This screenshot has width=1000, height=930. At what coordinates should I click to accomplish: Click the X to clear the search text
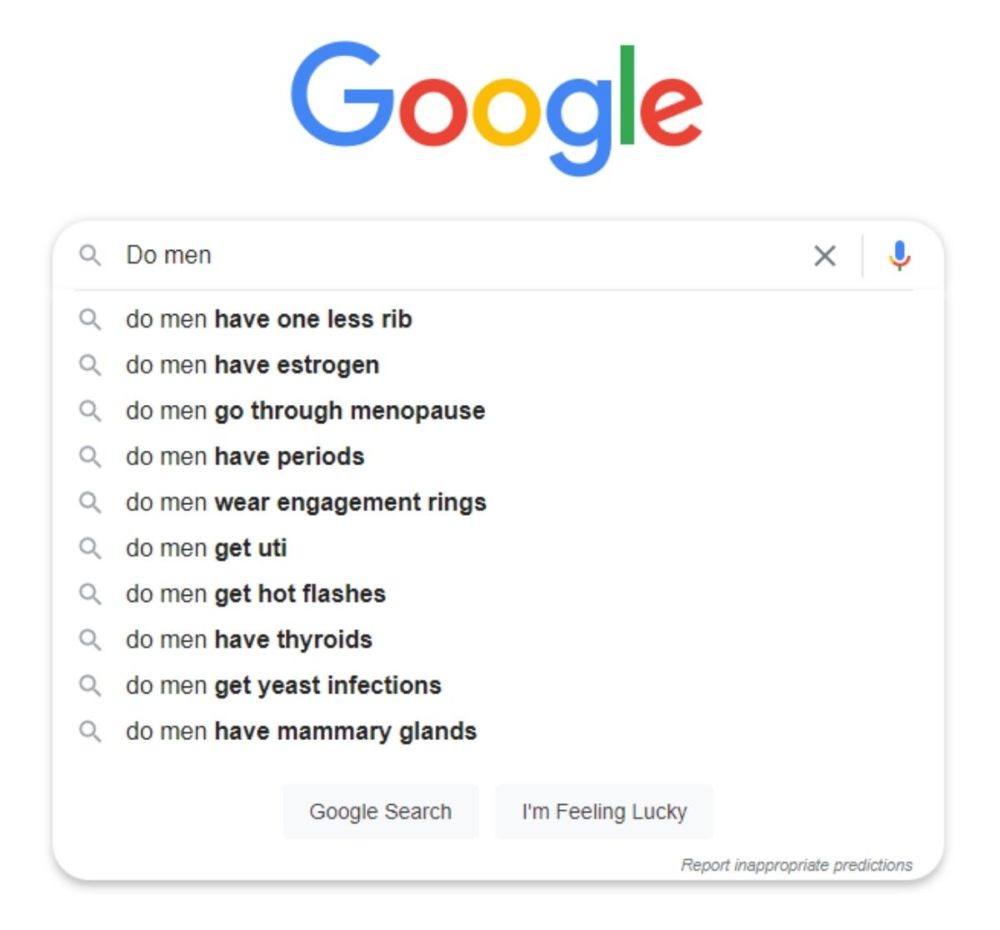pos(824,255)
